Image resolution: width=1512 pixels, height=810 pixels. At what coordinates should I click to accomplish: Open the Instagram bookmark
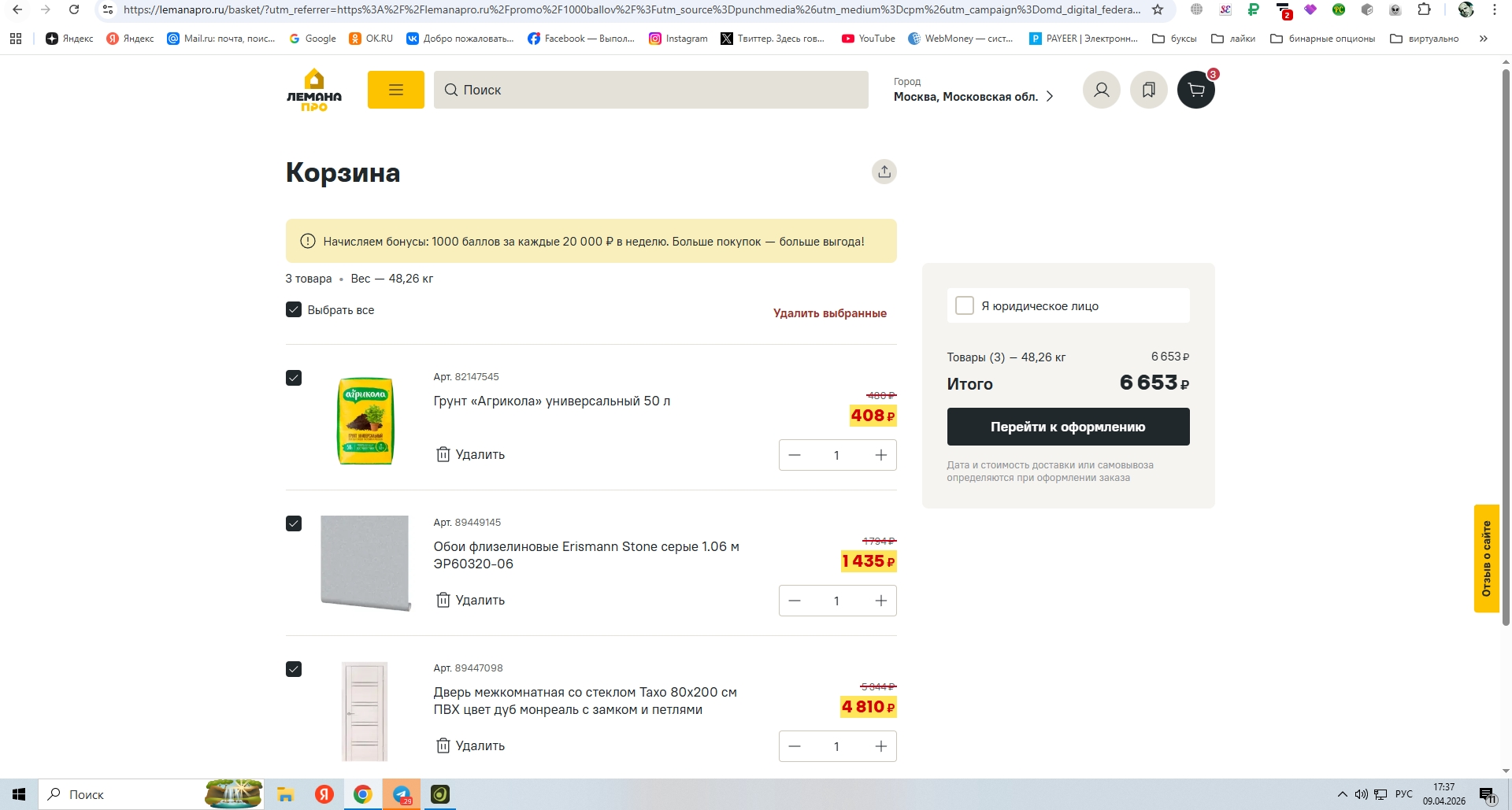pos(678,39)
